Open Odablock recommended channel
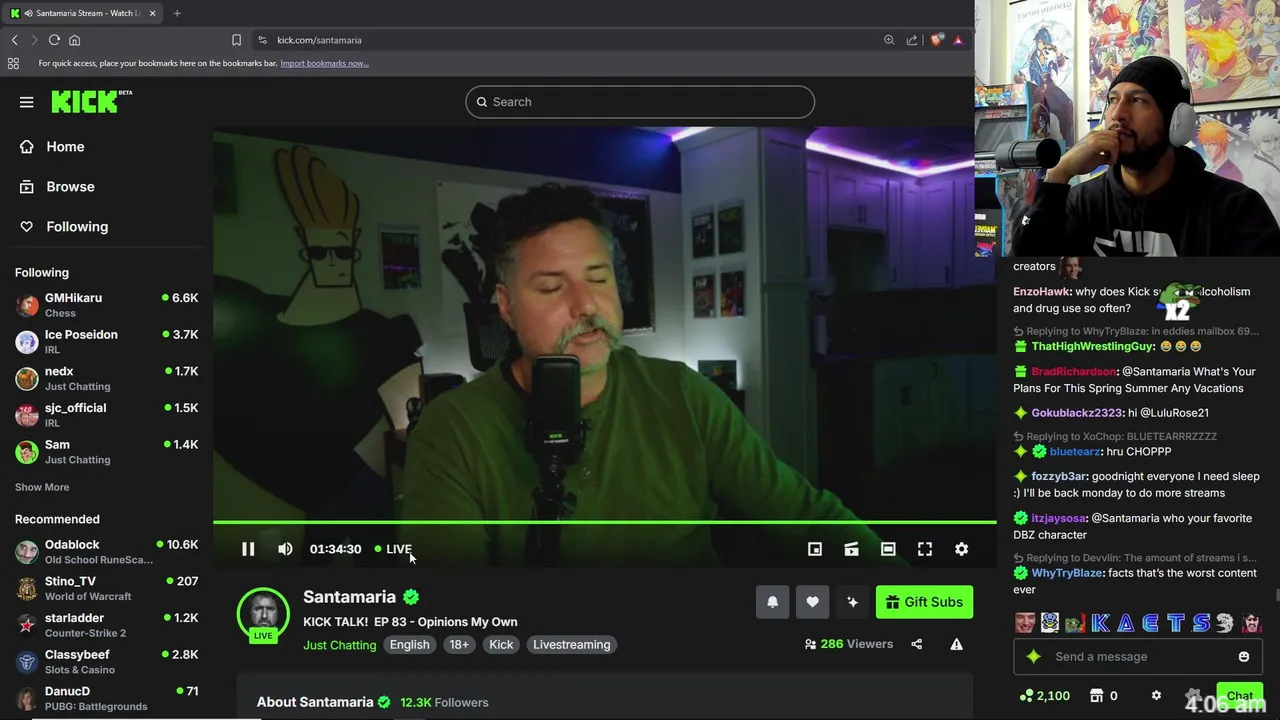The image size is (1280, 720). coord(106,552)
